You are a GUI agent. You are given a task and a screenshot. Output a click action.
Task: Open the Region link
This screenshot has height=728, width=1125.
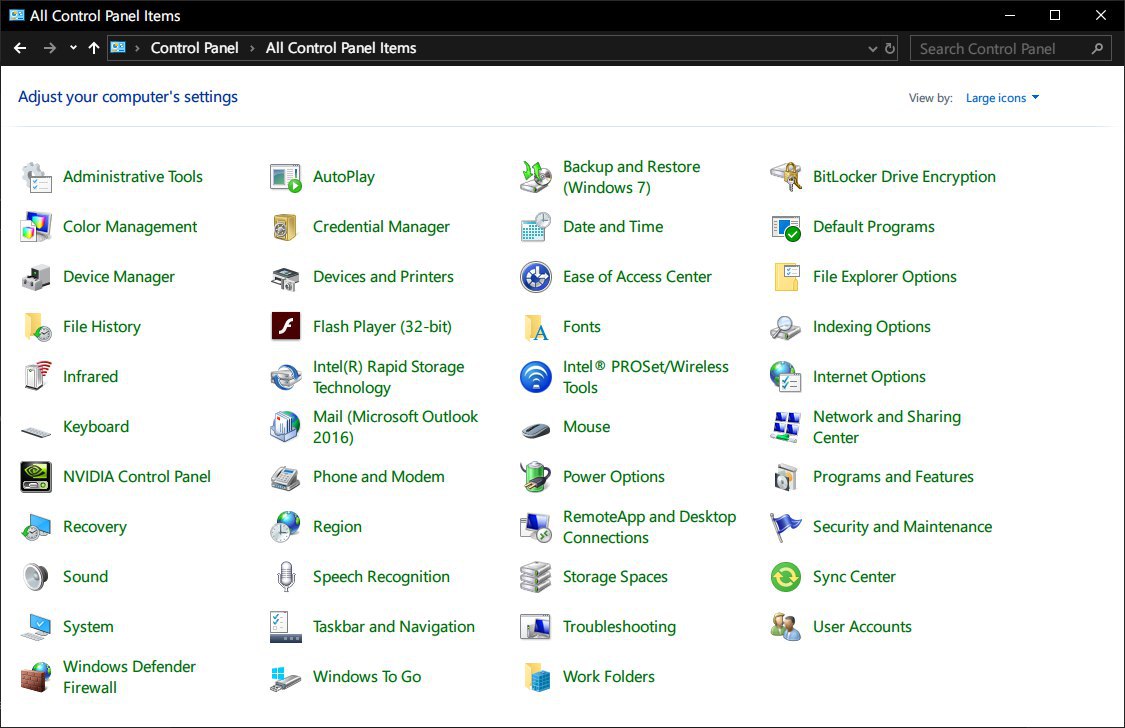point(337,527)
